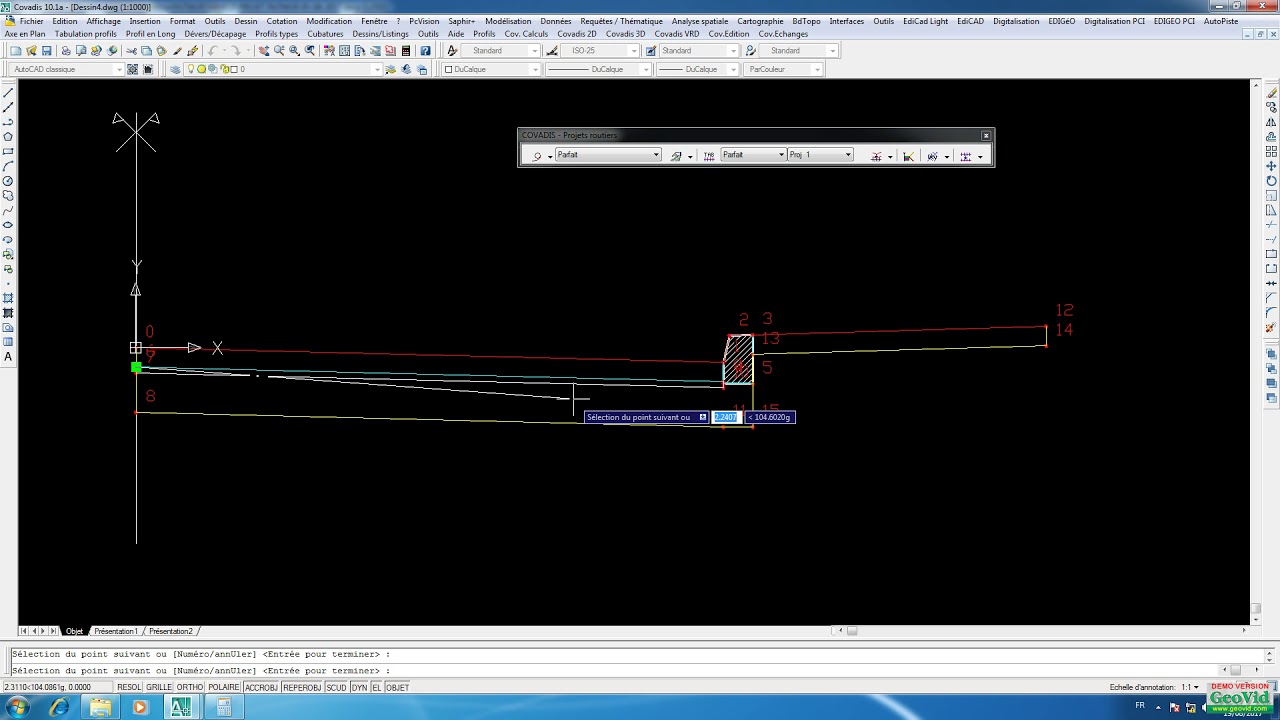Open the Fichier menu
Screen dimensions: 1280x720
pyautogui.click(x=31, y=21)
